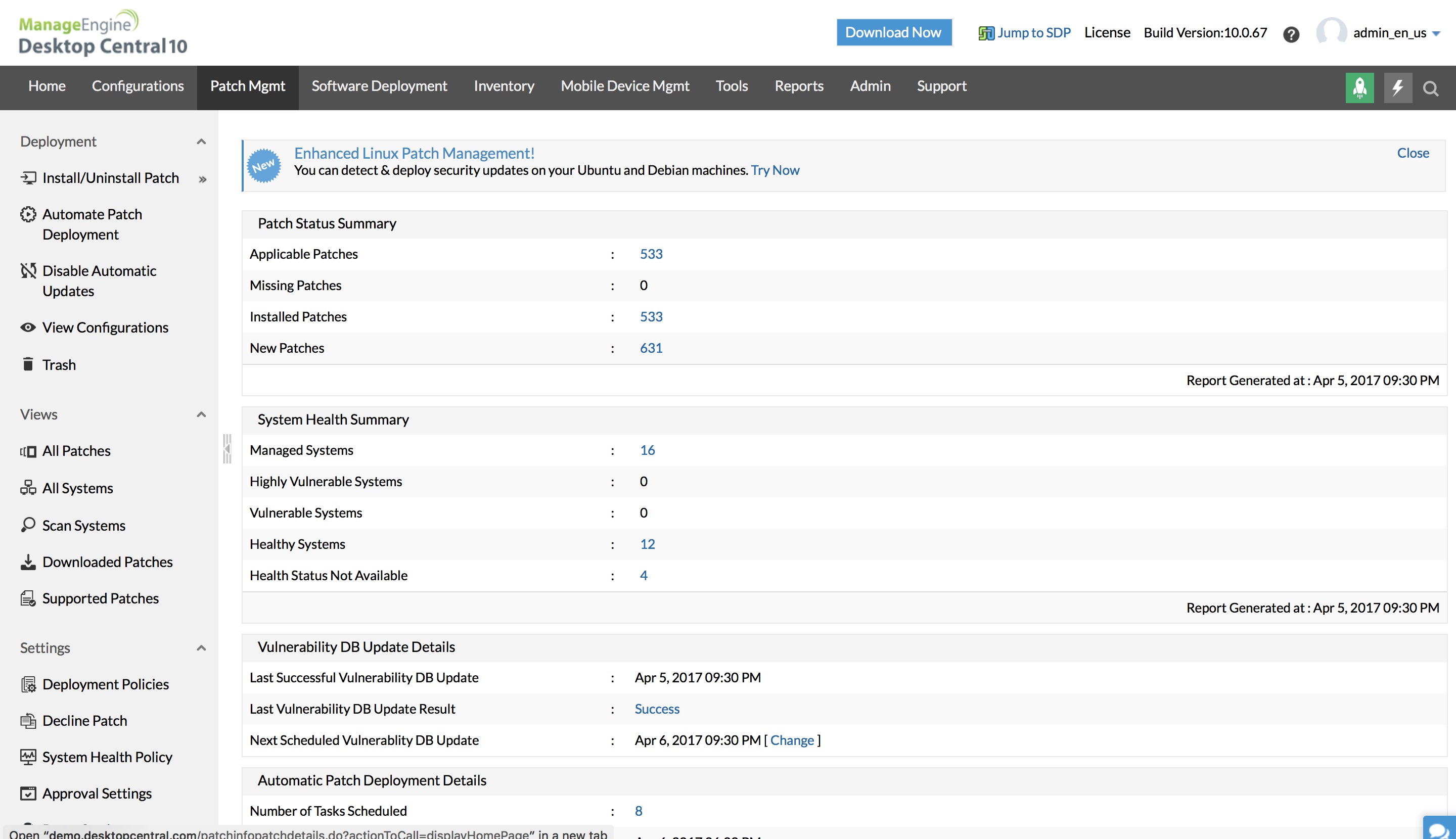Click the help question mark icon
The height and width of the screenshot is (839, 1456).
(1291, 34)
